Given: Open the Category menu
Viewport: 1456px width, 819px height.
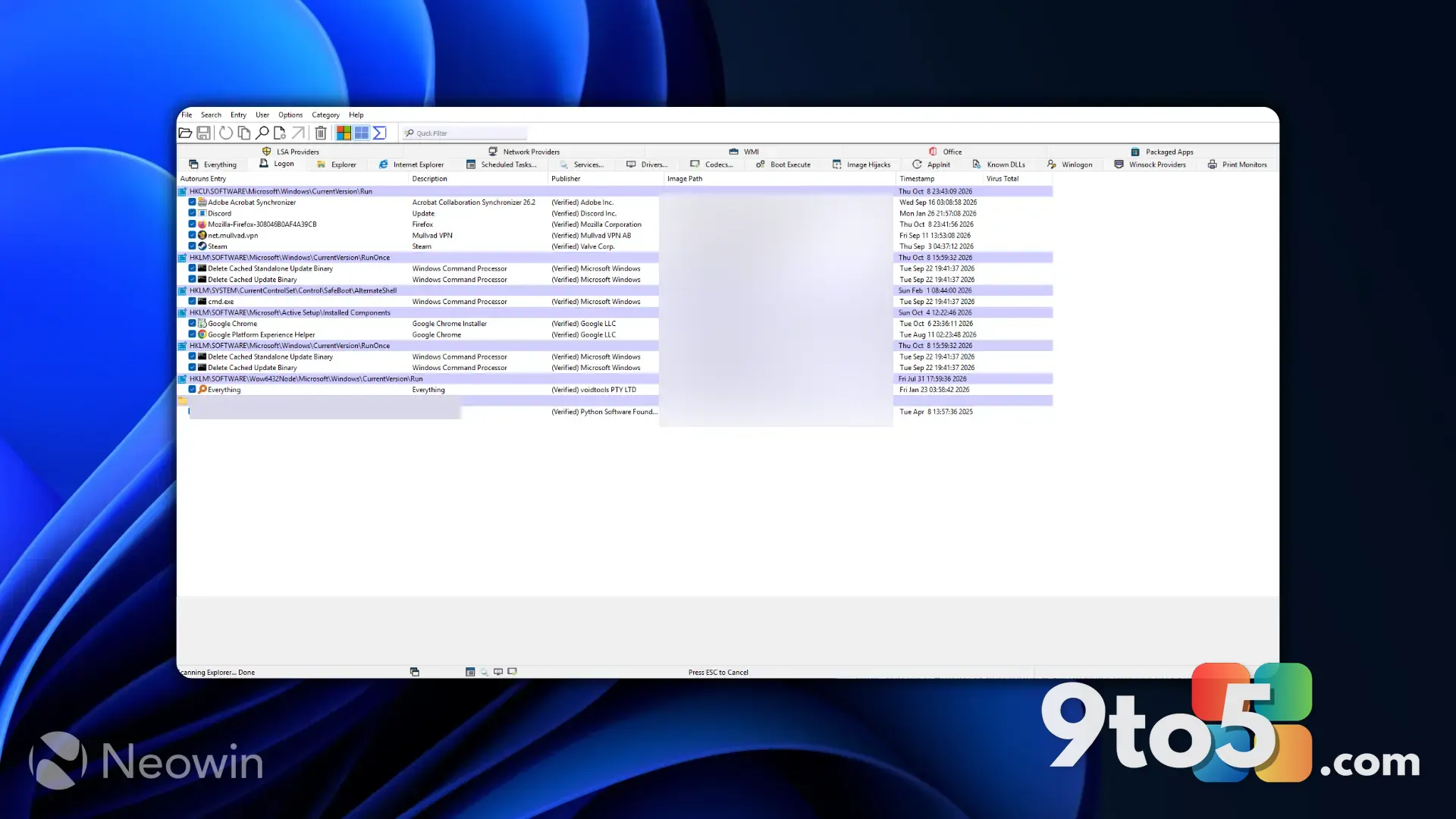Looking at the screenshot, I should click(325, 115).
